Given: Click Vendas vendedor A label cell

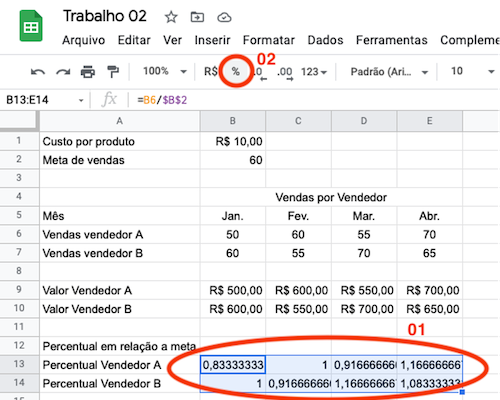Looking at the screenshot, I should (120, 235).
